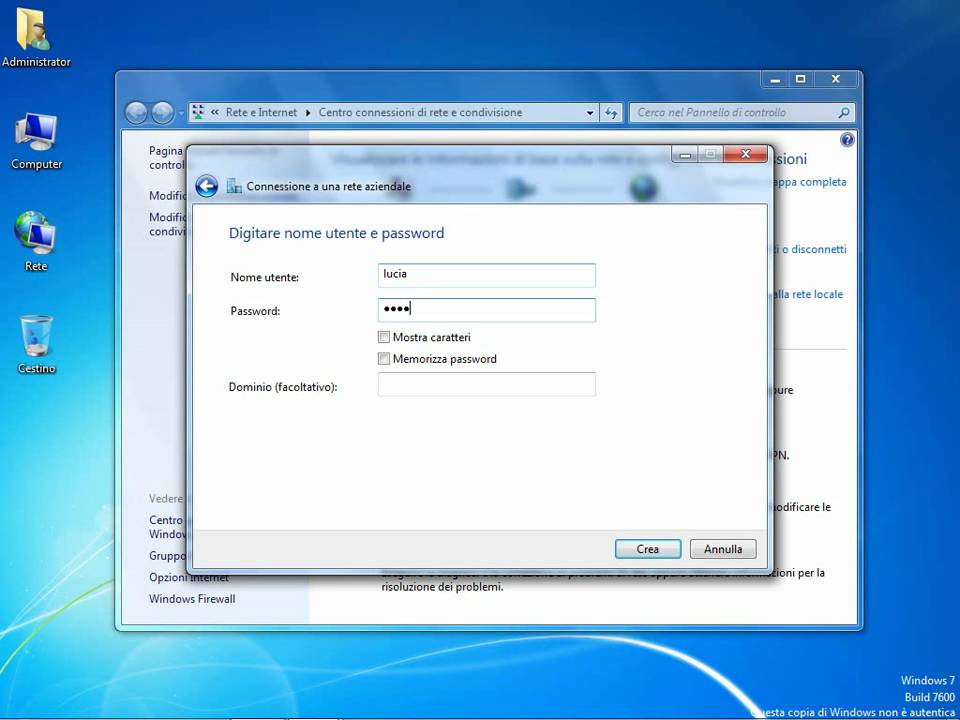
Task: Open the Administrator desktop folder icon
Action: click(35, 37)
